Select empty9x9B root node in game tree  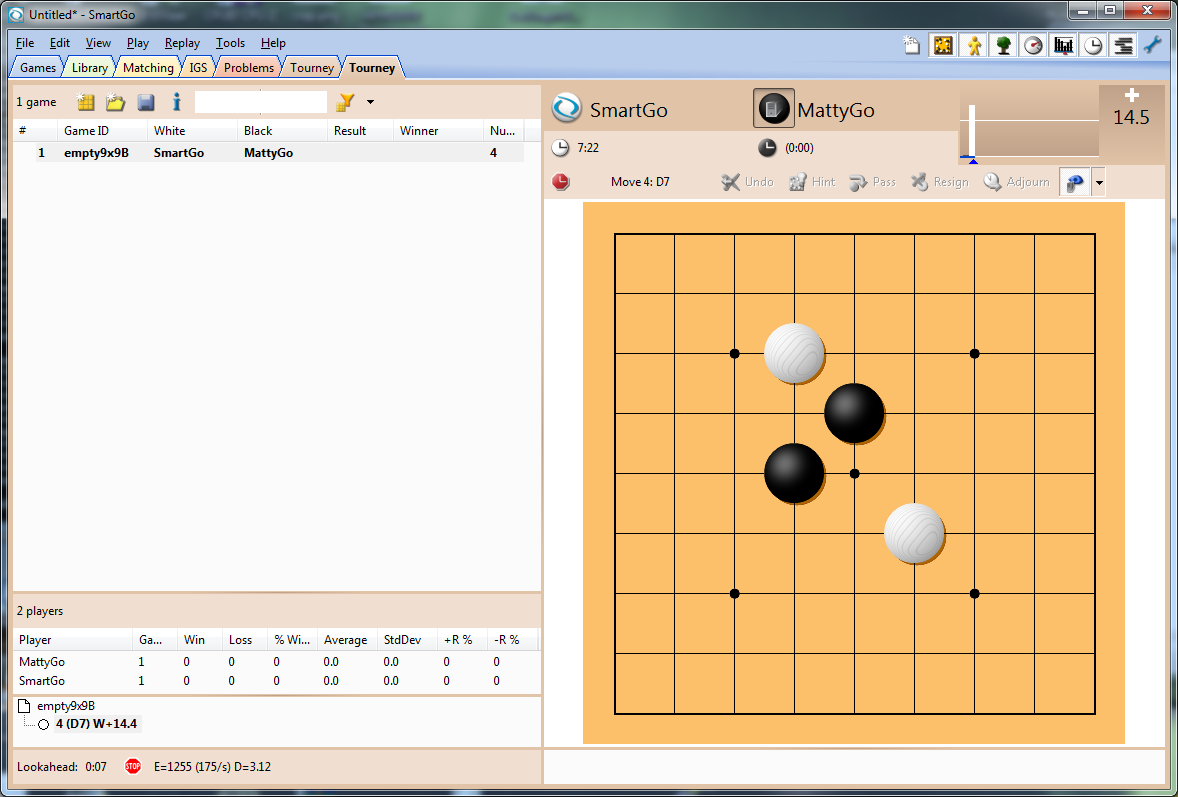66,706
